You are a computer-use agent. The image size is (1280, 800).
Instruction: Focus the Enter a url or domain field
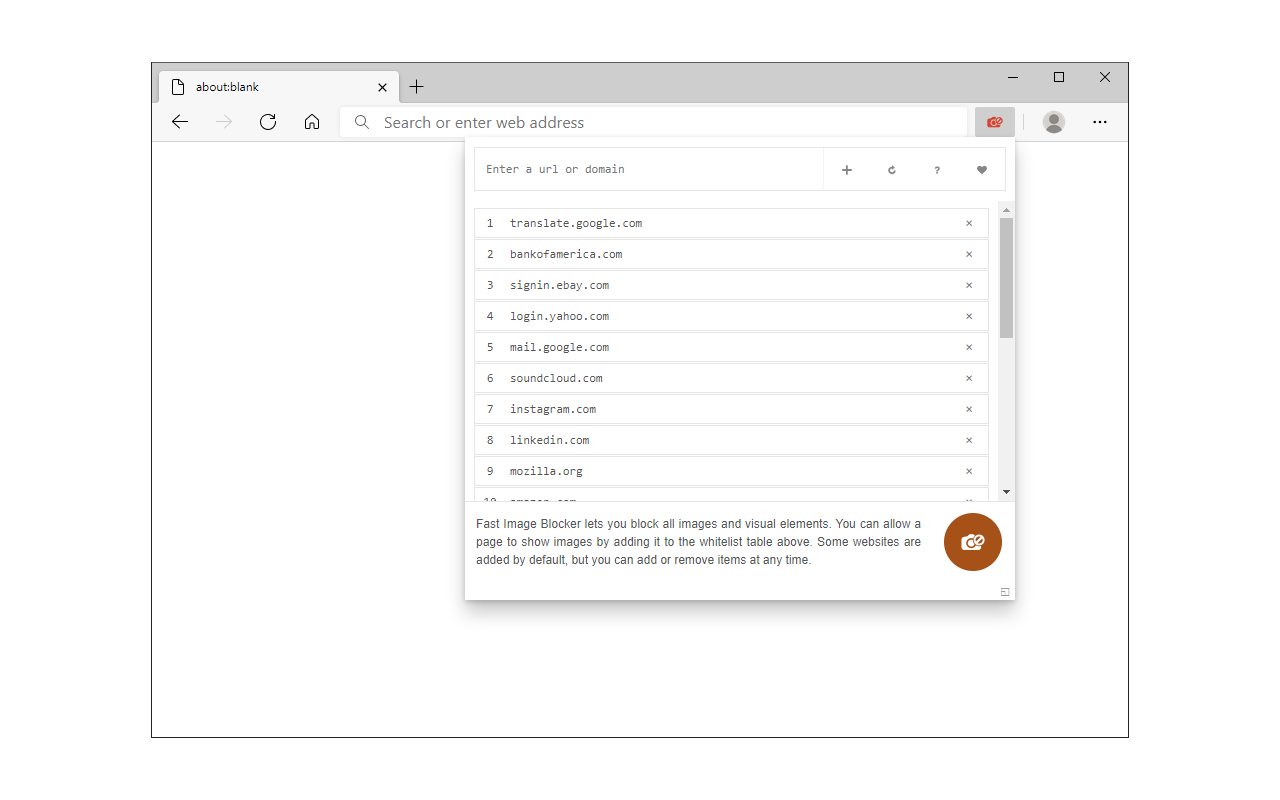pos(649,170)
